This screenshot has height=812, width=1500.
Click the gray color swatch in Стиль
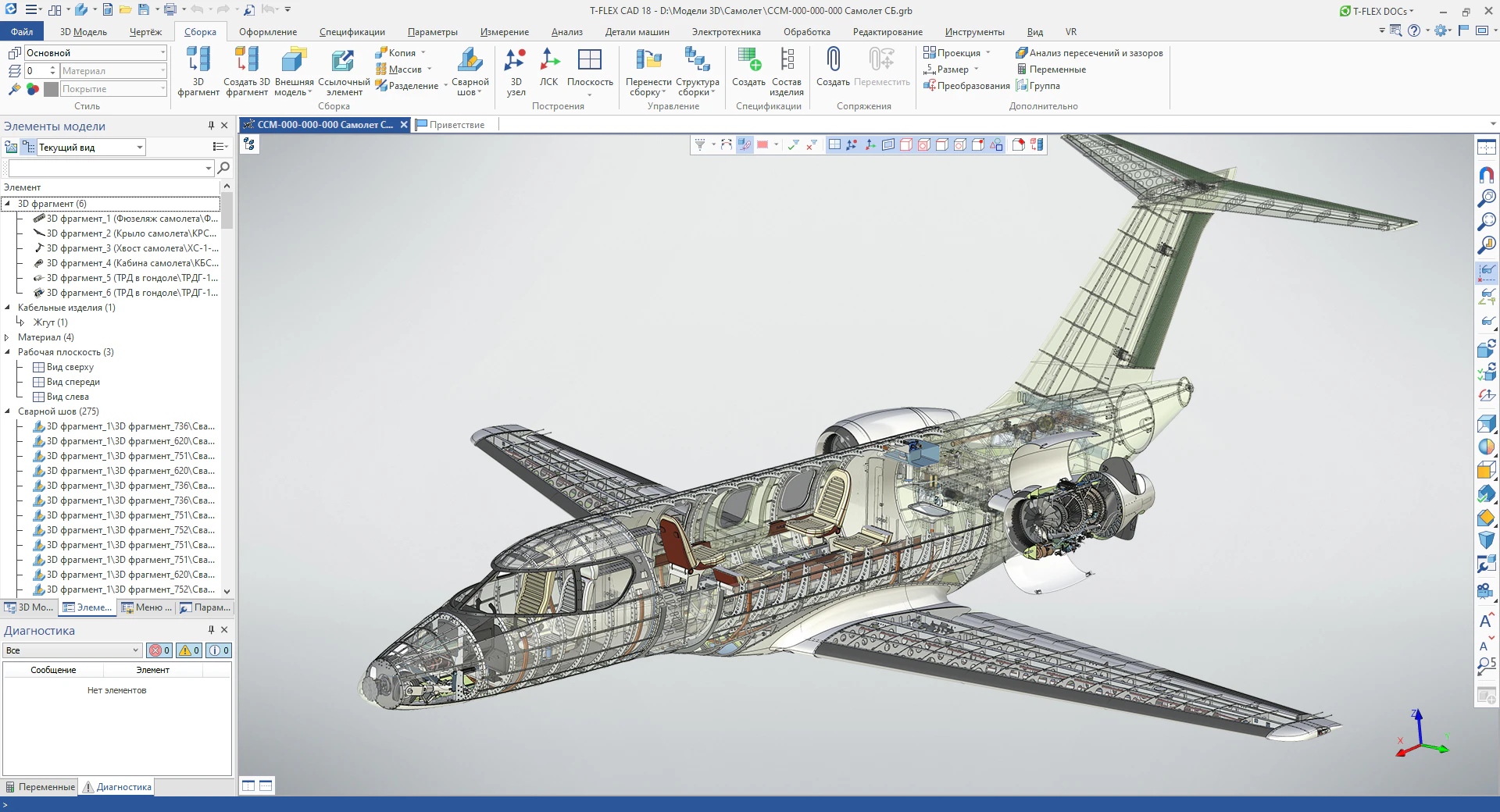tap(52, 89)
